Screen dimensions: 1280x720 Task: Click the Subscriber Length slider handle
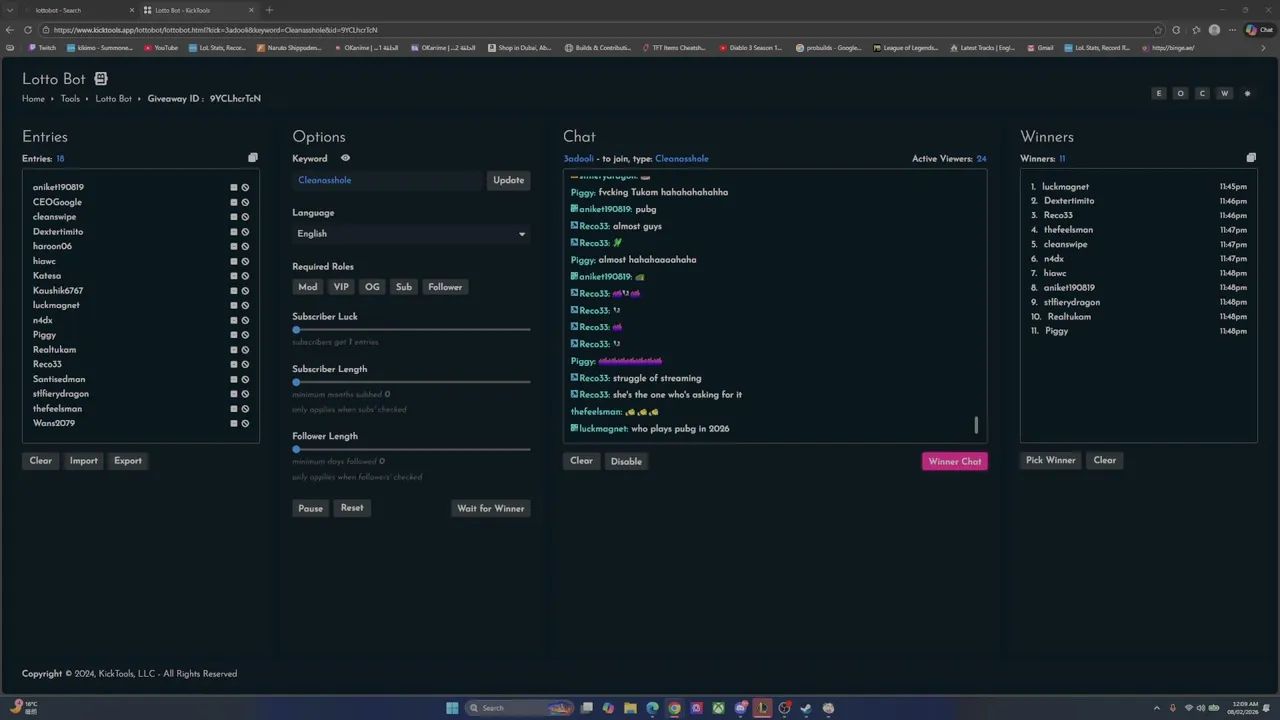[x=296, y=382]
